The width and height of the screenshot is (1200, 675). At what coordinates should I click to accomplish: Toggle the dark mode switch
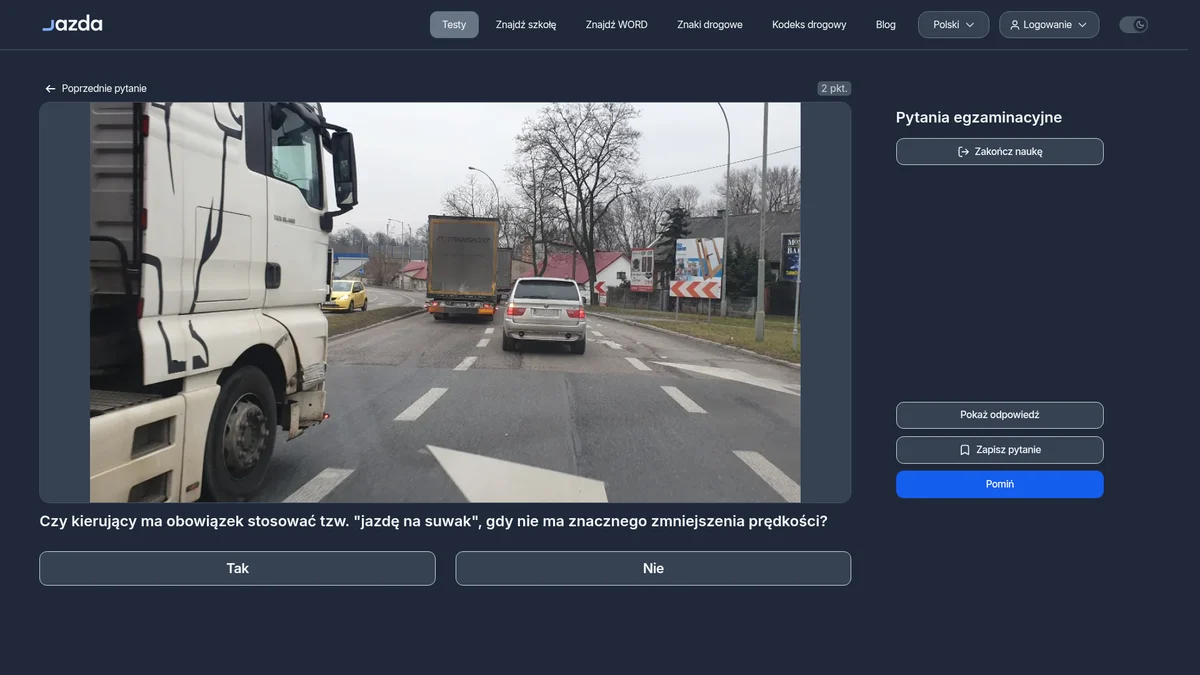click(1133, 25)
